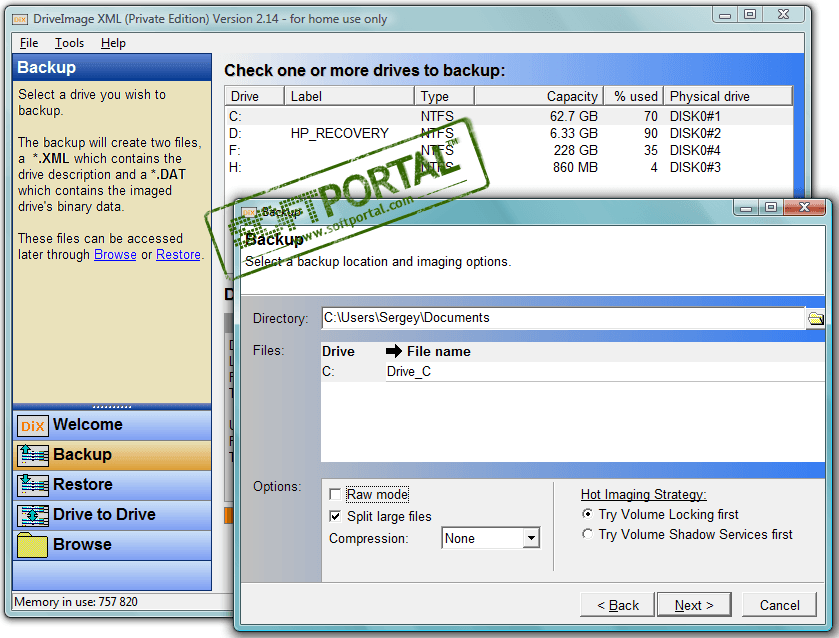Click DISK0#4 physical drive entry
Viewport: 839px width, 638px height.
(695, 150)
